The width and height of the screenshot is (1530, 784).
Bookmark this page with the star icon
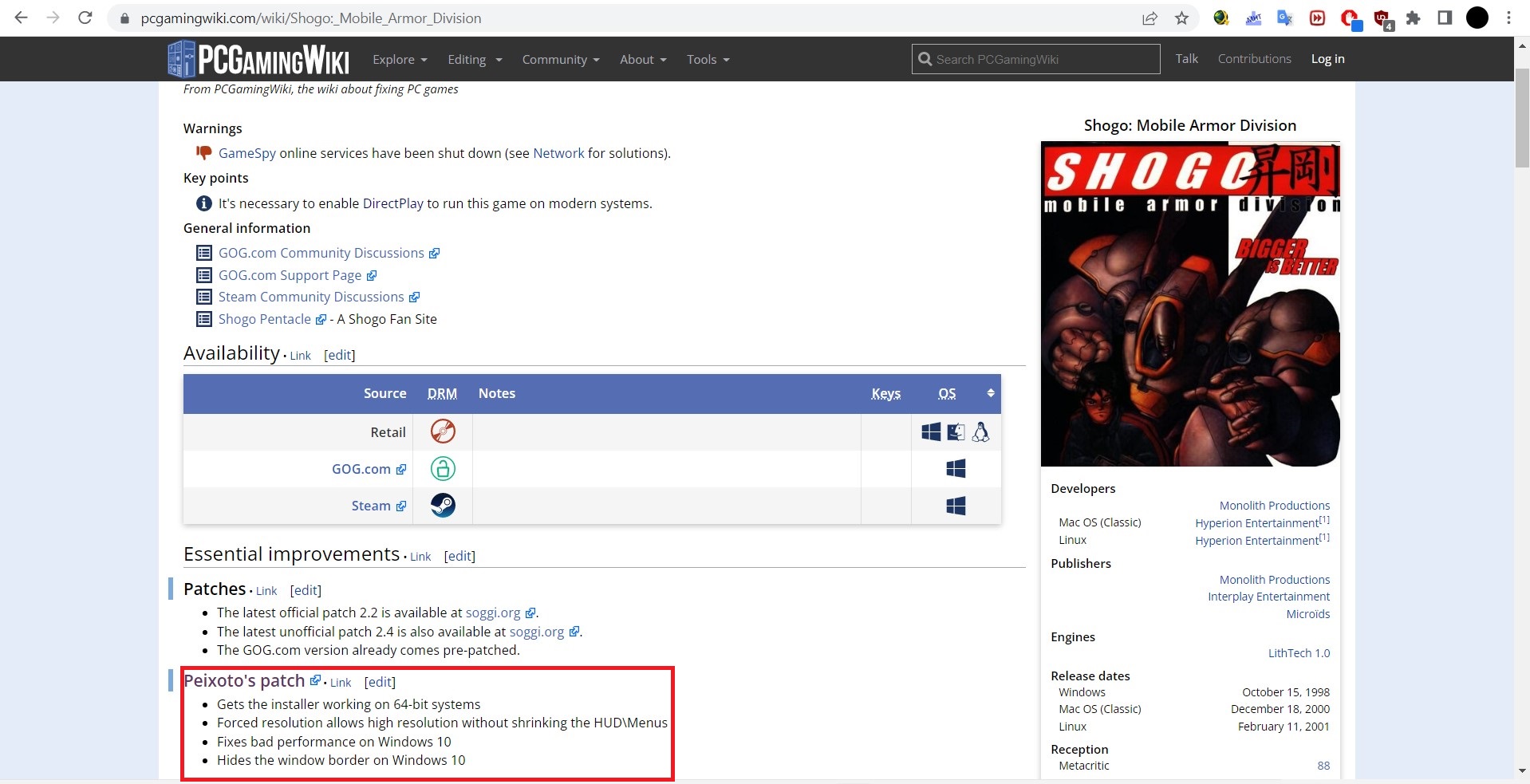1181,18
